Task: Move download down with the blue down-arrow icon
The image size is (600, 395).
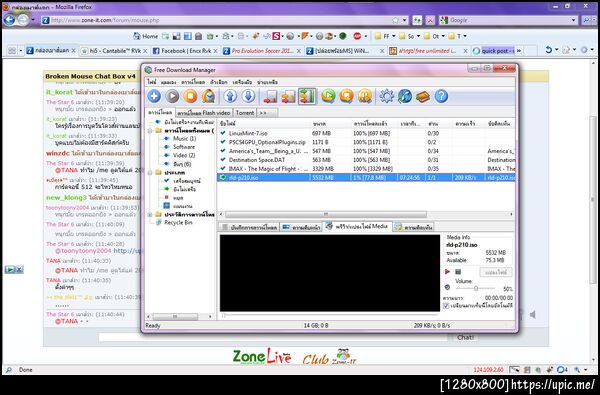Action: [248, 96]
